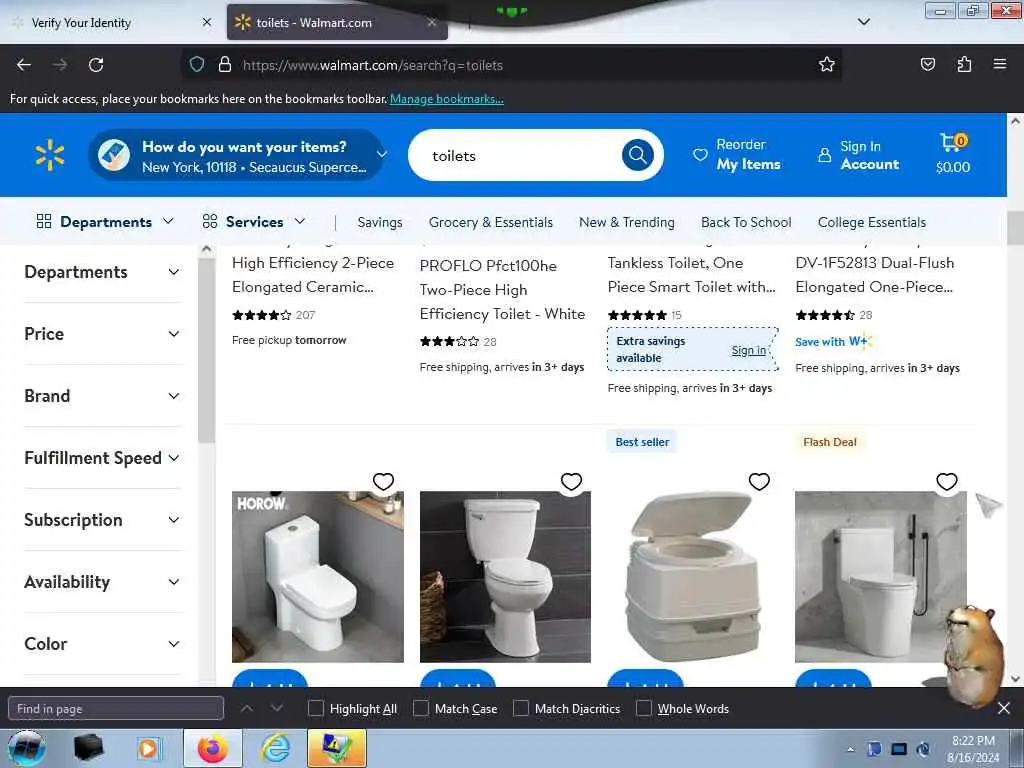This screenshot has width=1024, height=768.
Task: Open the media player taskbar icon
Action: (148, 748)
